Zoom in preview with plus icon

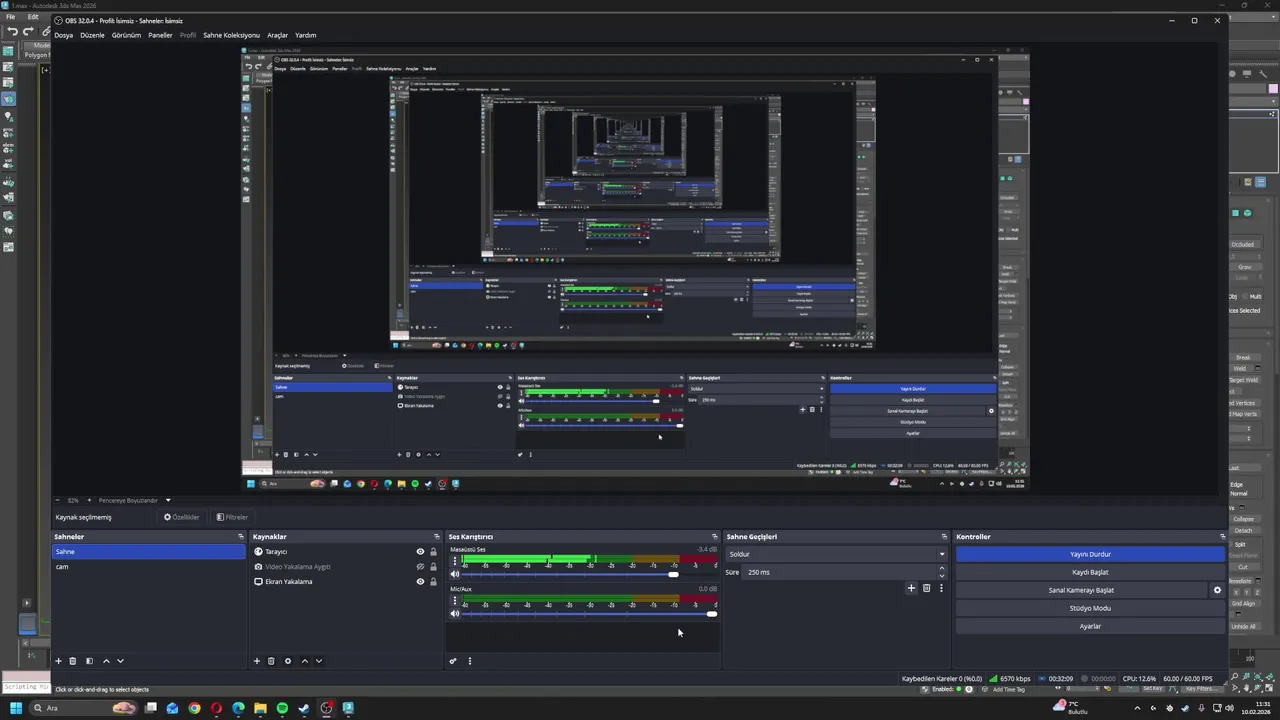[x=90, y=500]
